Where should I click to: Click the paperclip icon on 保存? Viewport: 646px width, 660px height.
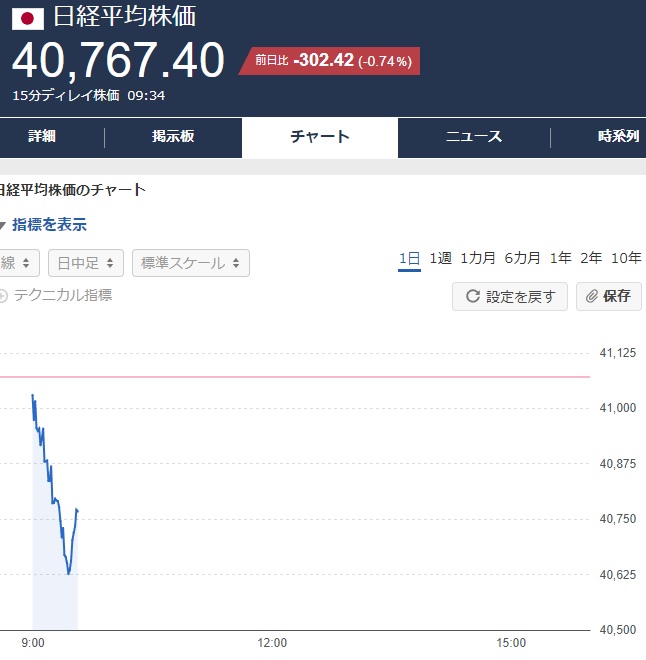(592, 296)
